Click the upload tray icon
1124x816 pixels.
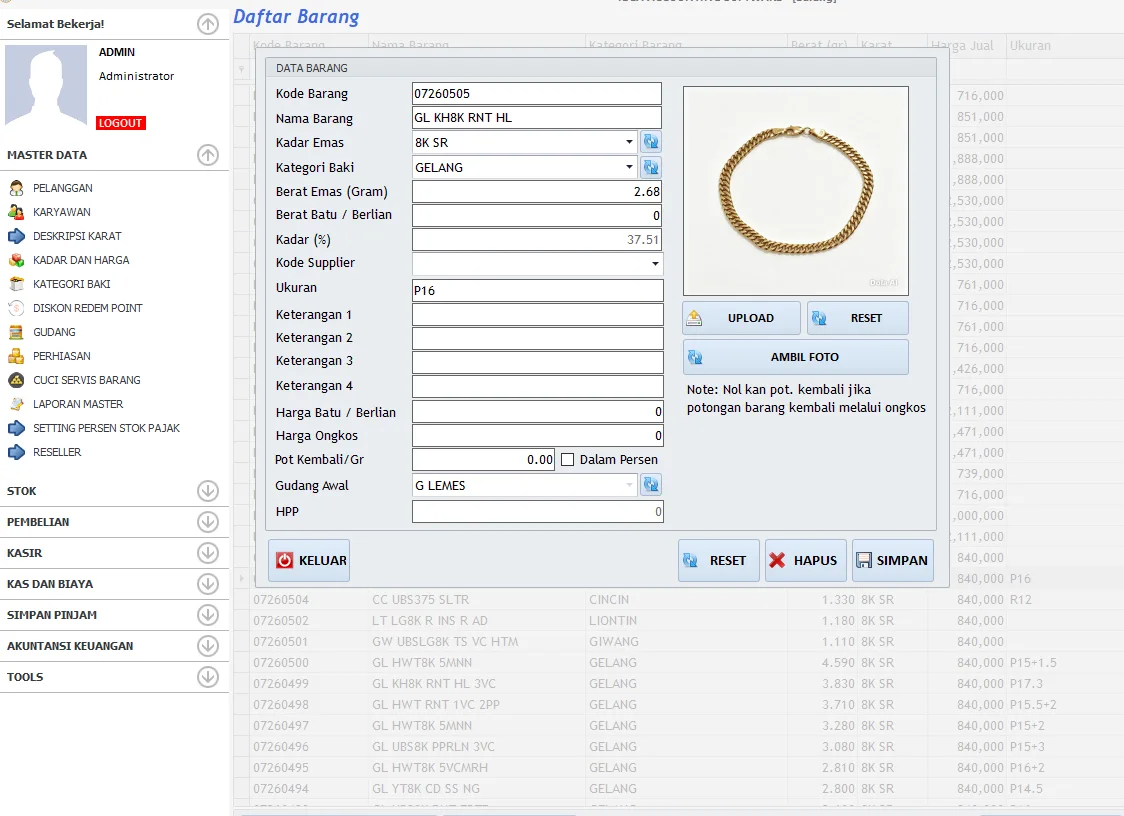[x=694, y=318]
